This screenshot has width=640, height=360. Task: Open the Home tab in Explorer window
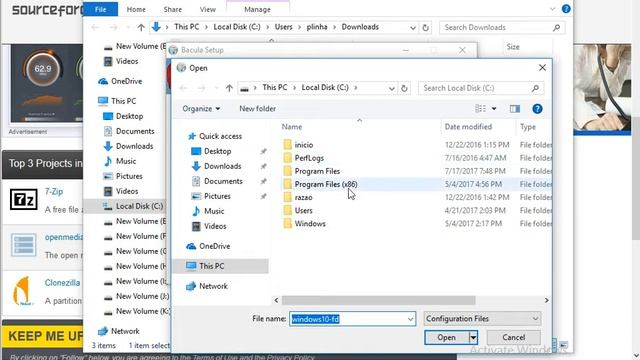click(136, 9)
